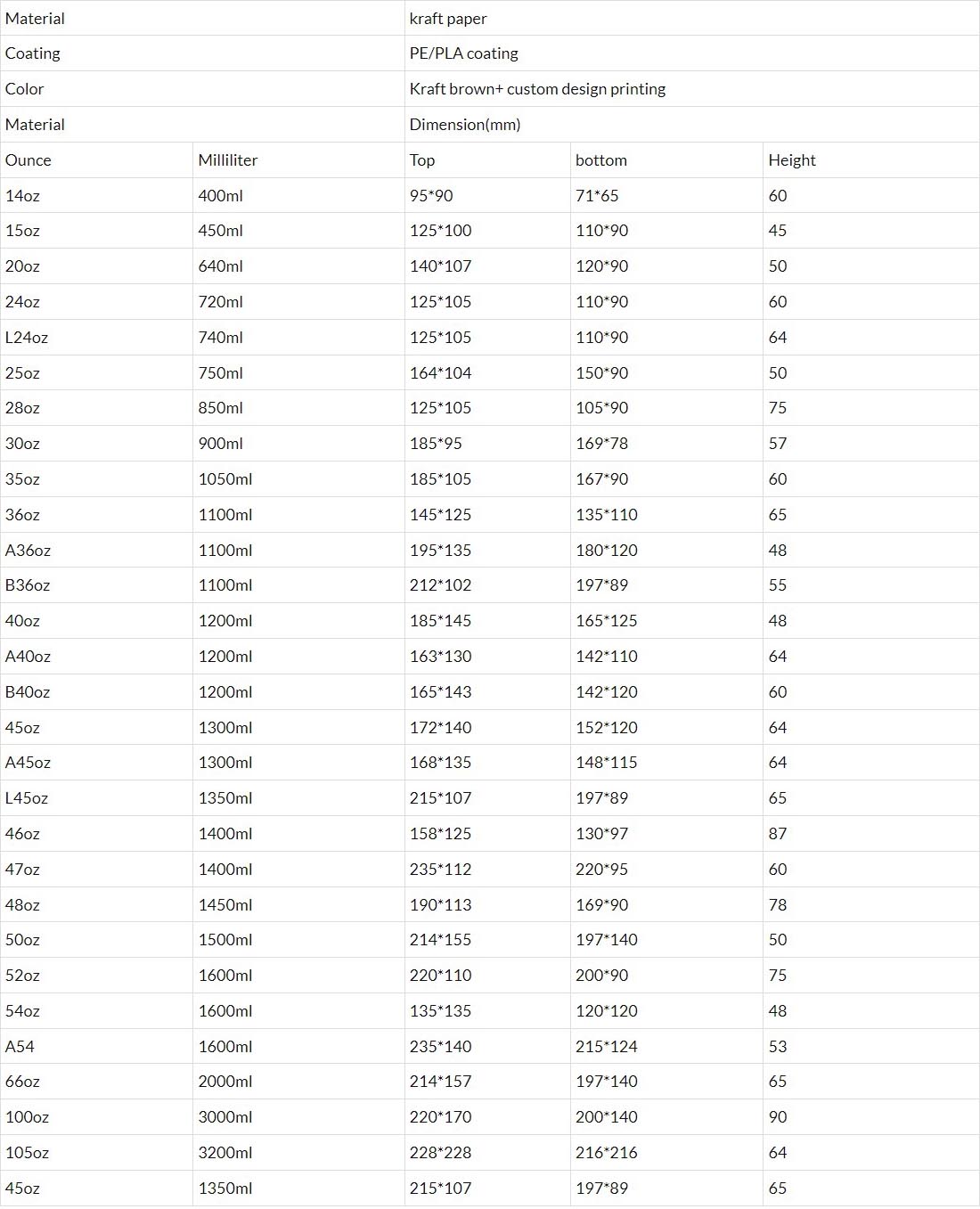This screenshot has width=980, height=1209.
Task: Click the "14oz" size cell
Action: pos(22,196)
